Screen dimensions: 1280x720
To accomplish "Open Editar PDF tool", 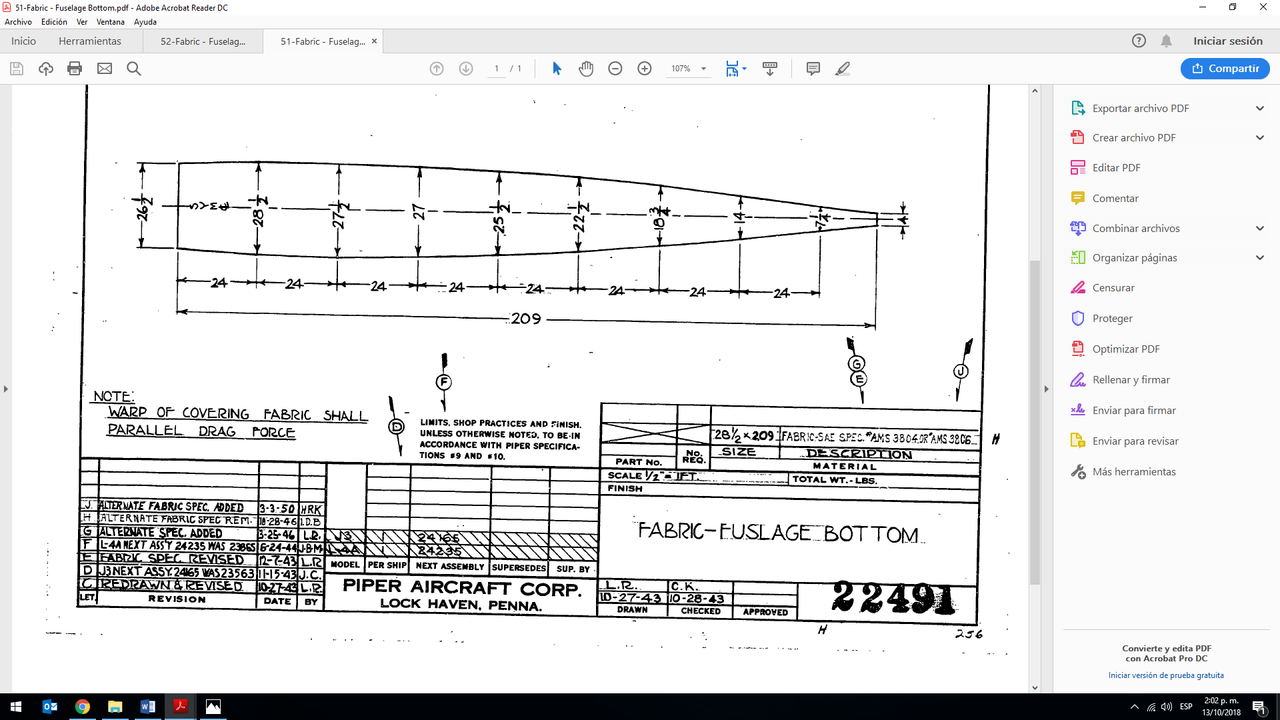I will click(x=1116, y=168).
